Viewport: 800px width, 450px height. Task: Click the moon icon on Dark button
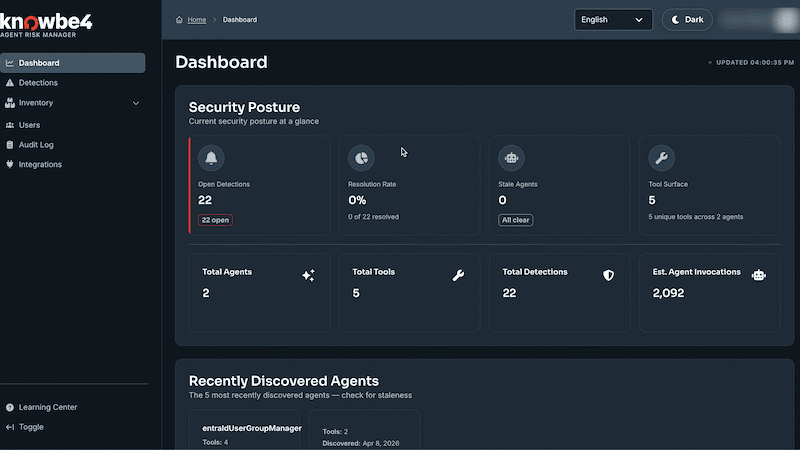point(675,20)
